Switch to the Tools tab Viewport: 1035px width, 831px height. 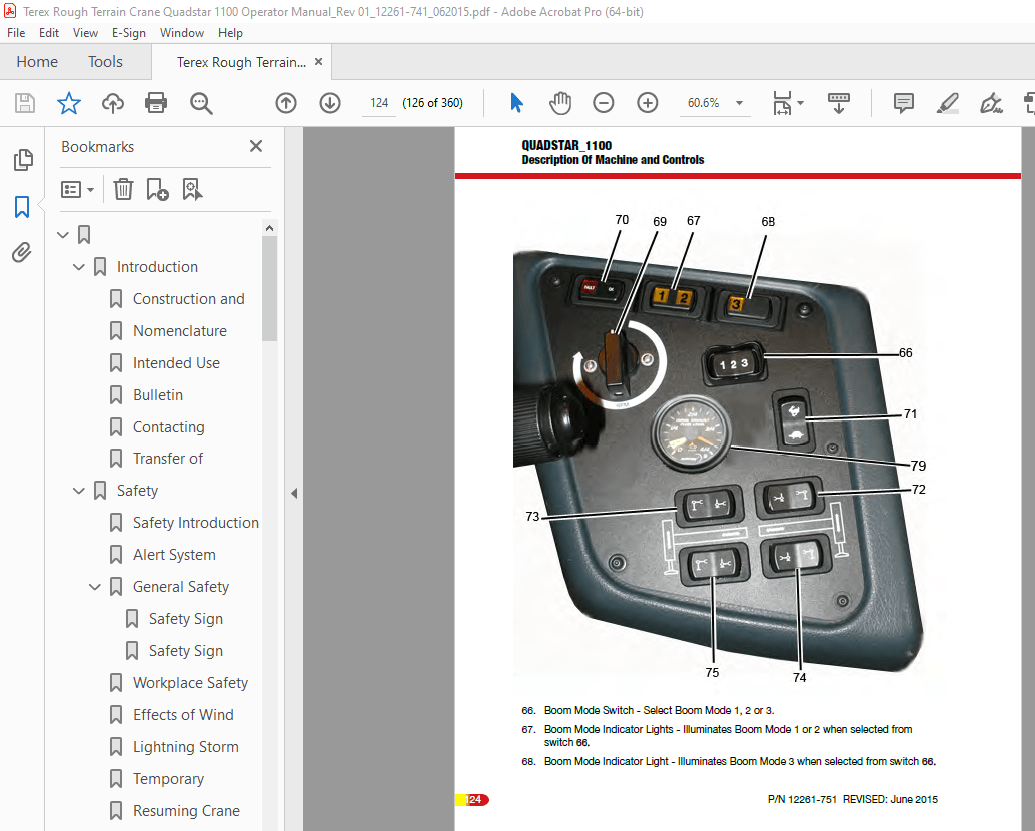tap(105, 61)
